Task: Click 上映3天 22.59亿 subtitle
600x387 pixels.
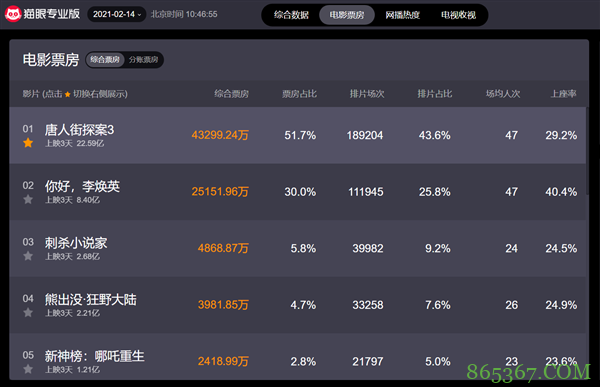Action: 75,144
